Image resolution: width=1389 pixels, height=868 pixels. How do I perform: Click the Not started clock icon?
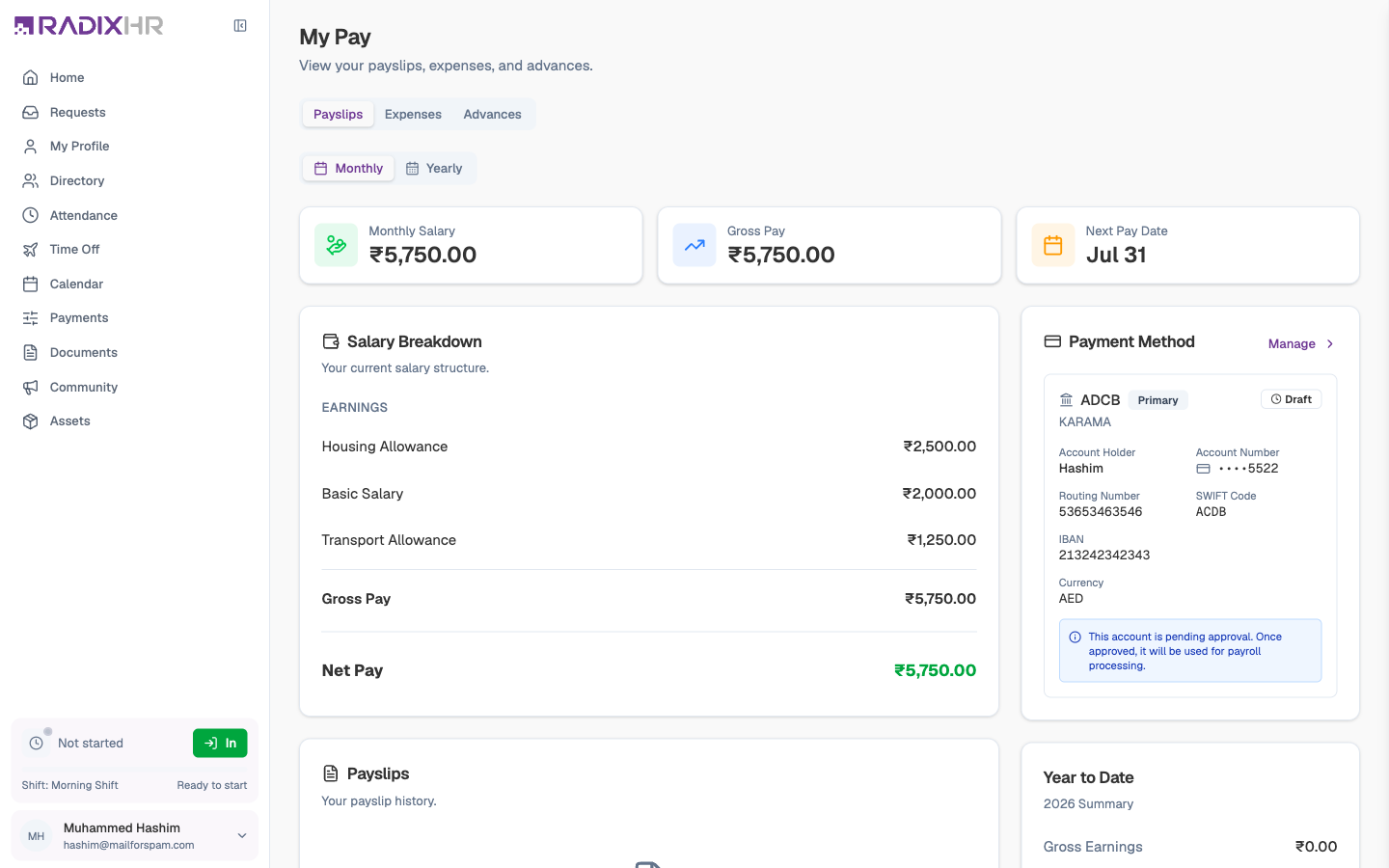(37, 743)
